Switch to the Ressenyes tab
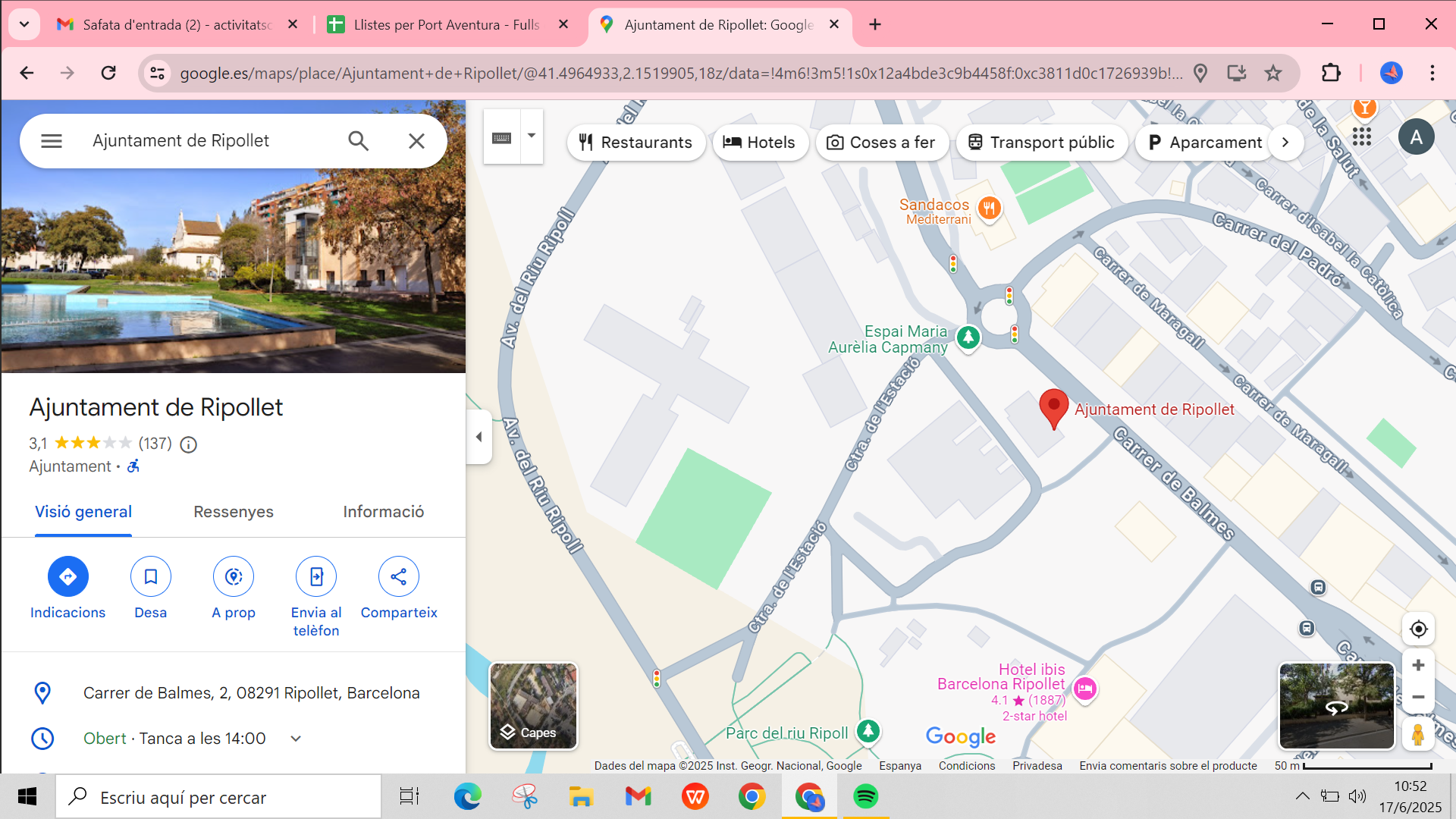Viewport: 1456px width, 819px height. point(233,512)
